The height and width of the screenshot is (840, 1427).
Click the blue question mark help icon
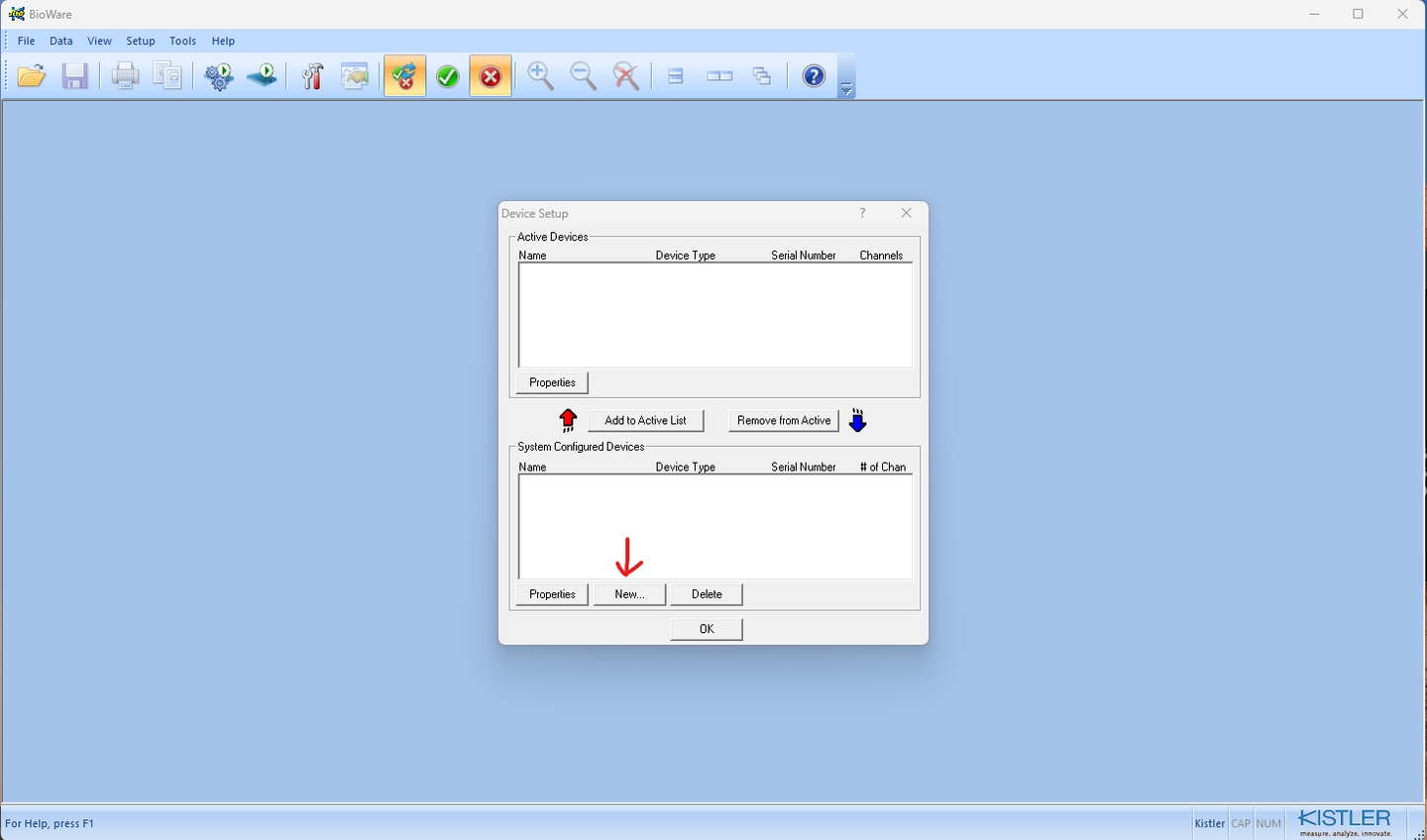(814, 76)
